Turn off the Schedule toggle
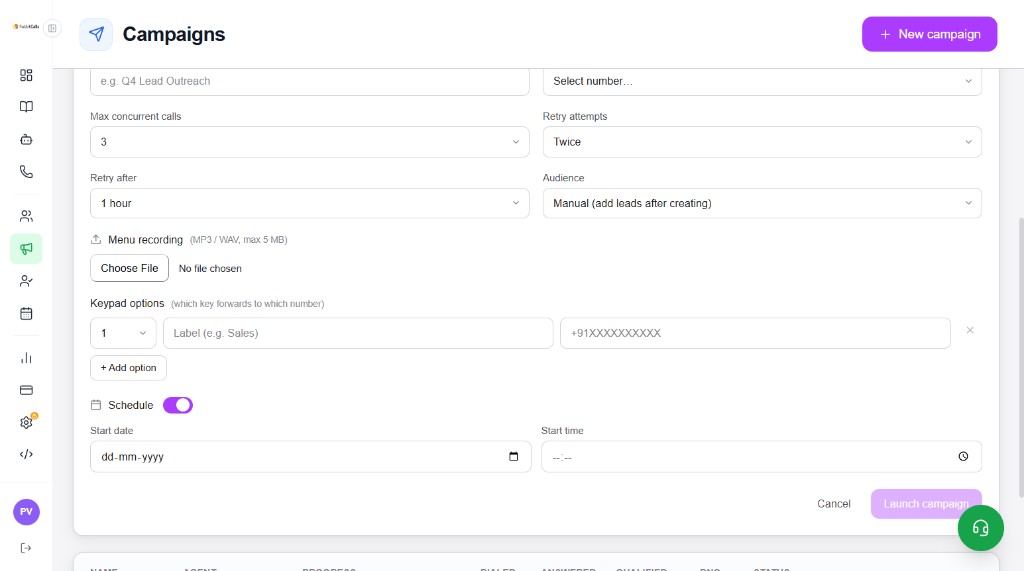The width and height of the screenshot is (1024, 571). click(x=178, y=405)
